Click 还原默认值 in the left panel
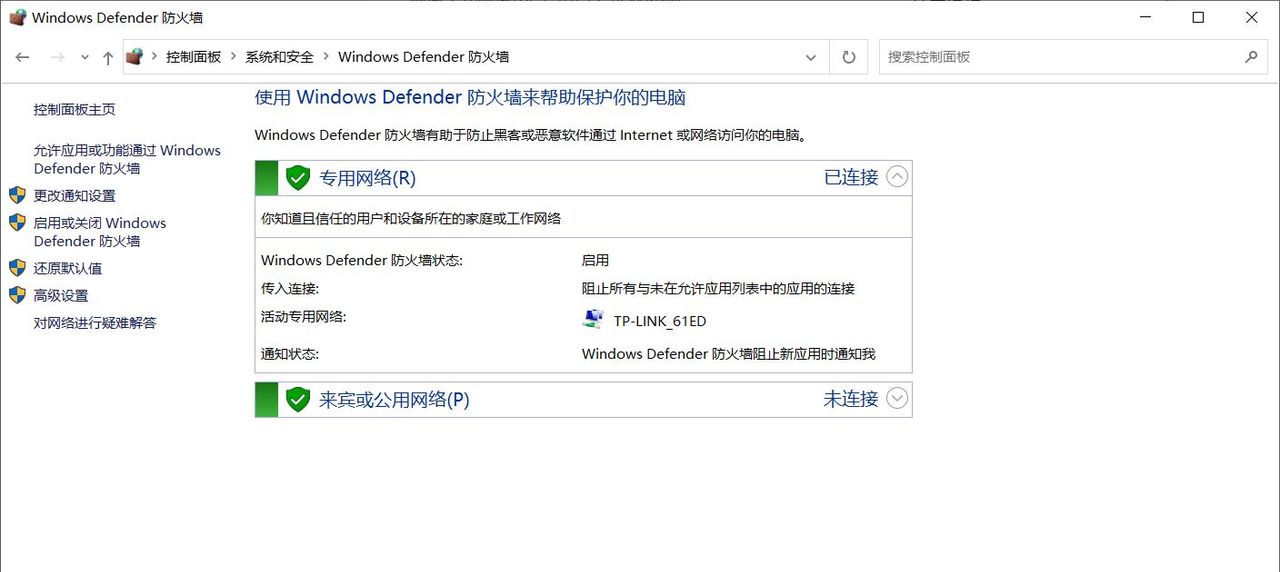Image resolution: width=1280 pixels, height=572 pixels. pyautogui.click(x=68, y=269)
